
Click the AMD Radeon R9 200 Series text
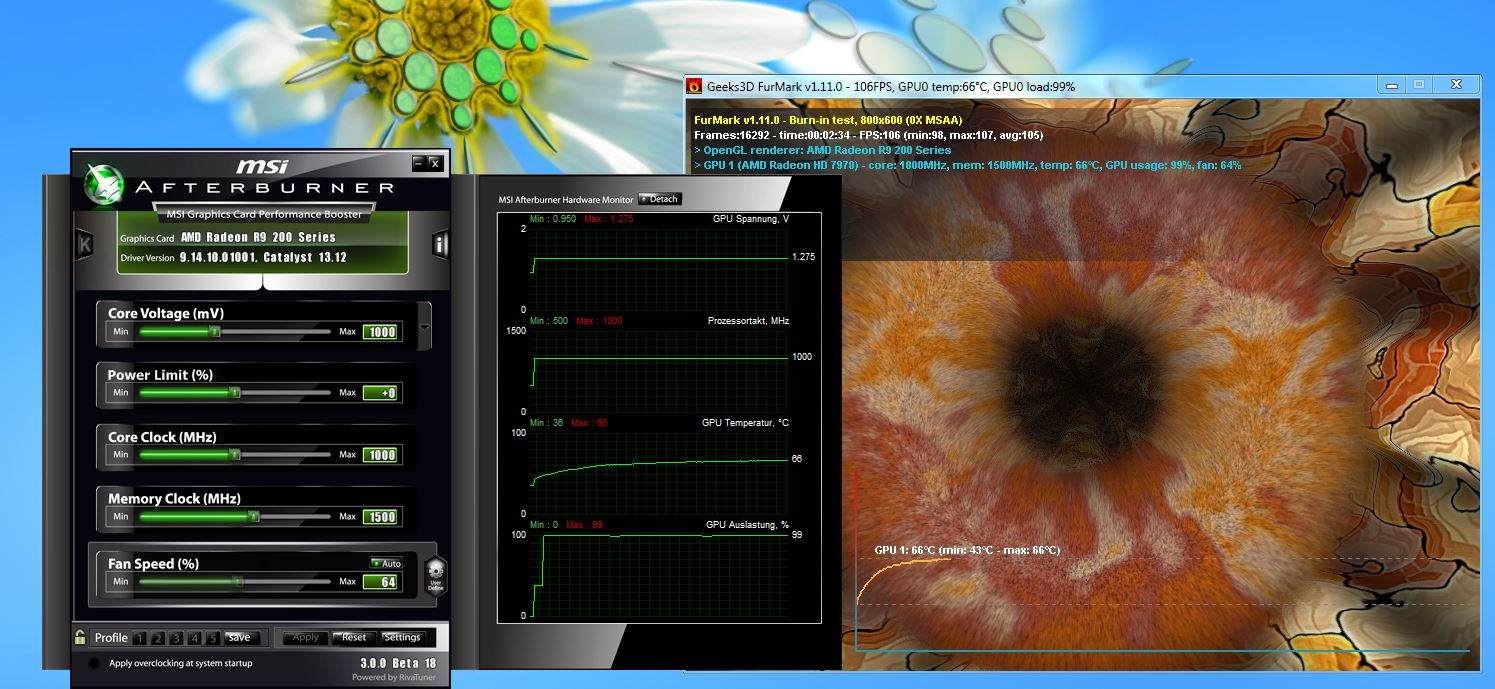pyautogui.click(x=258, y=237)
